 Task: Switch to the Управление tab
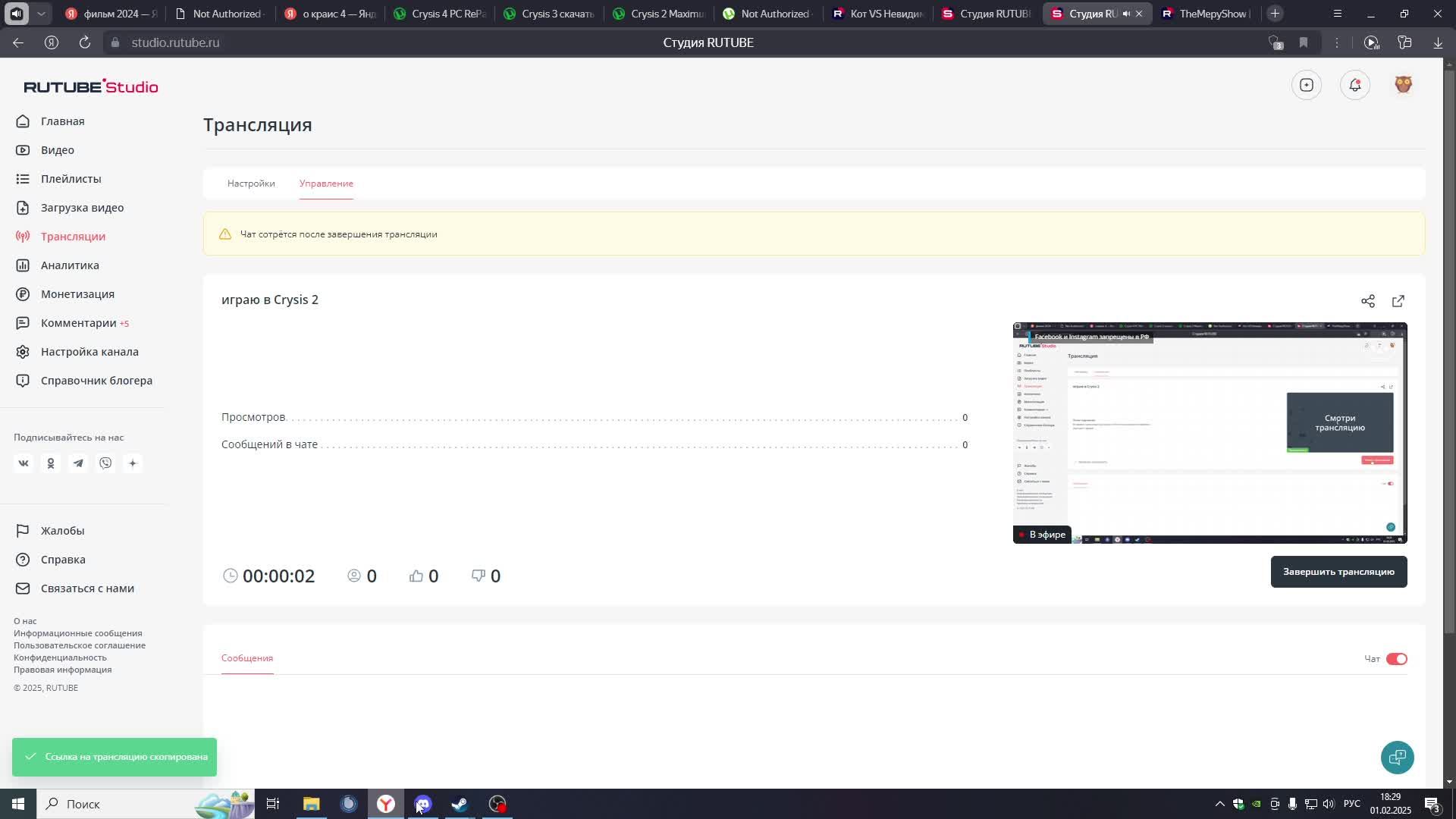click(326, 184)
